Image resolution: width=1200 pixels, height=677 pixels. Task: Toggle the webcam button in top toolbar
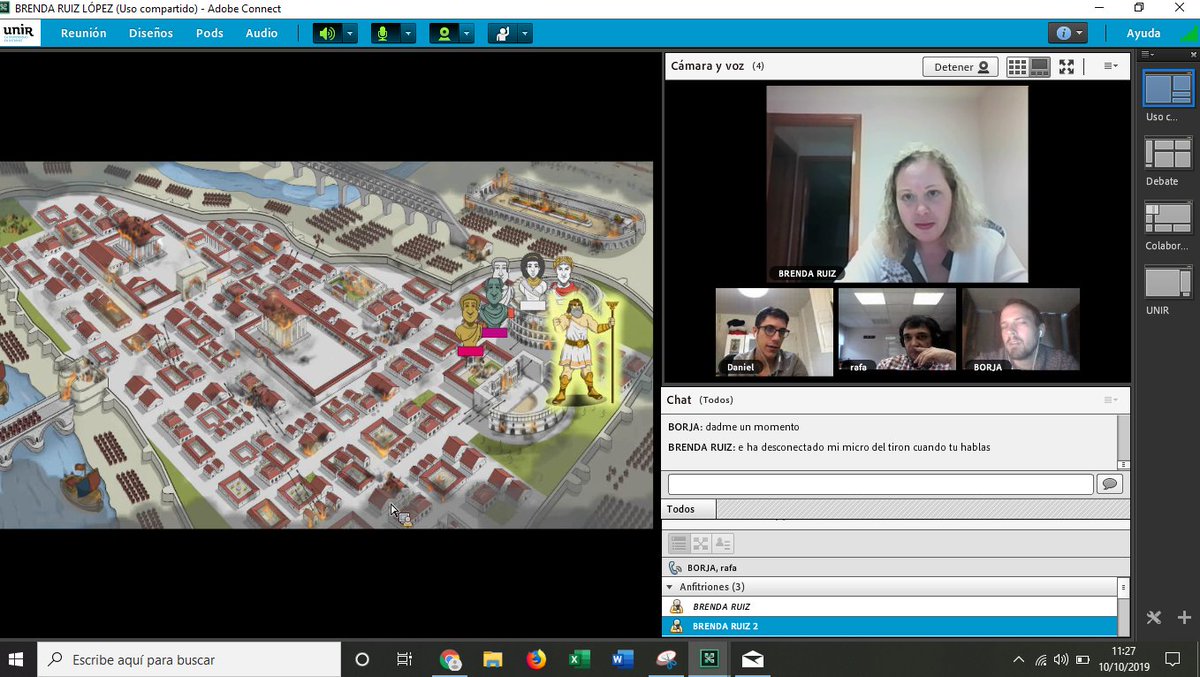[x=443, y=33]
